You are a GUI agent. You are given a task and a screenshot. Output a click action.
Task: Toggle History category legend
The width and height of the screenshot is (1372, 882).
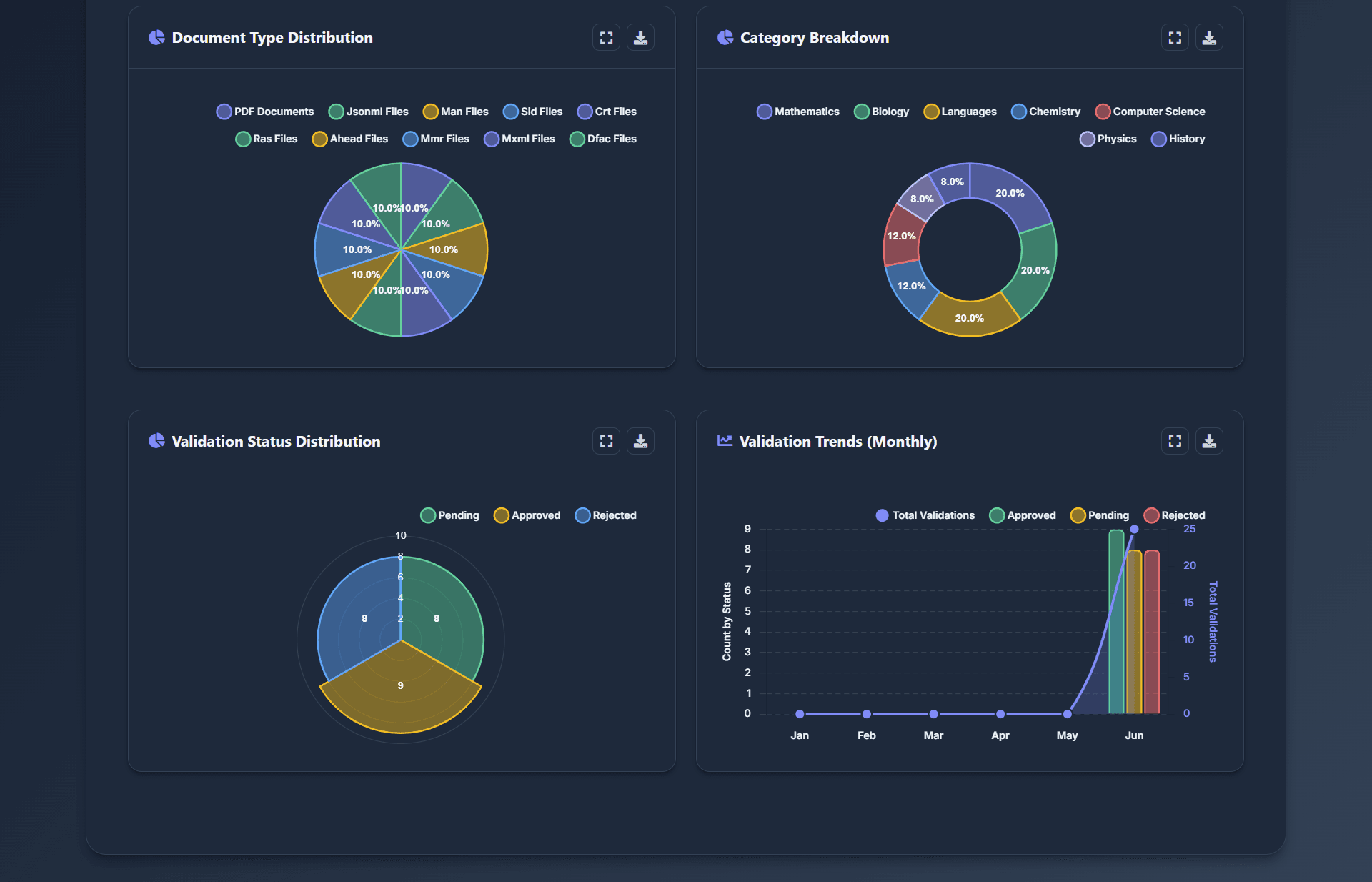click(1178, 139)
